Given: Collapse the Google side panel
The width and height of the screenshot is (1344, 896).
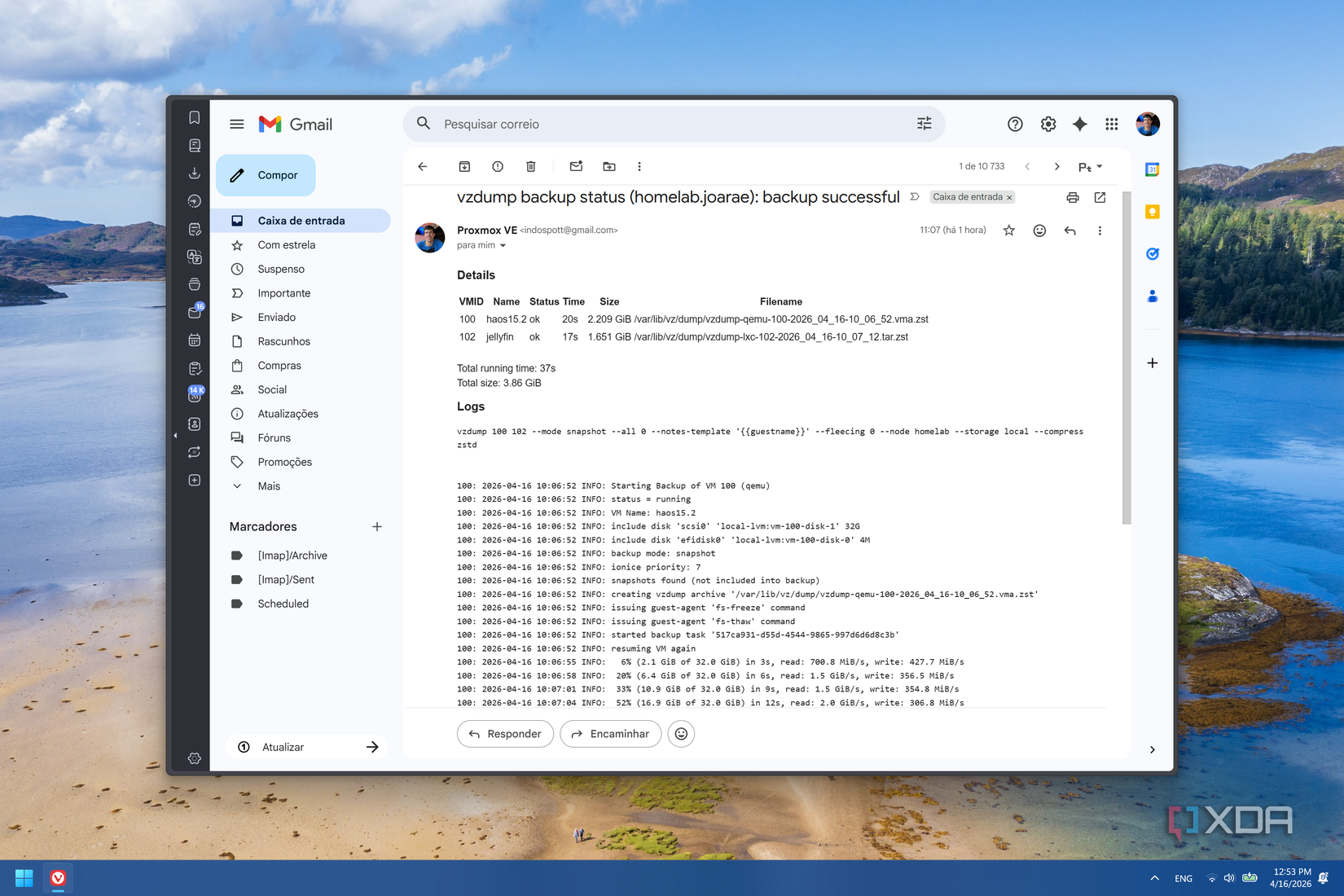Looking at the screenshot, I should [x=1152, y=749].
